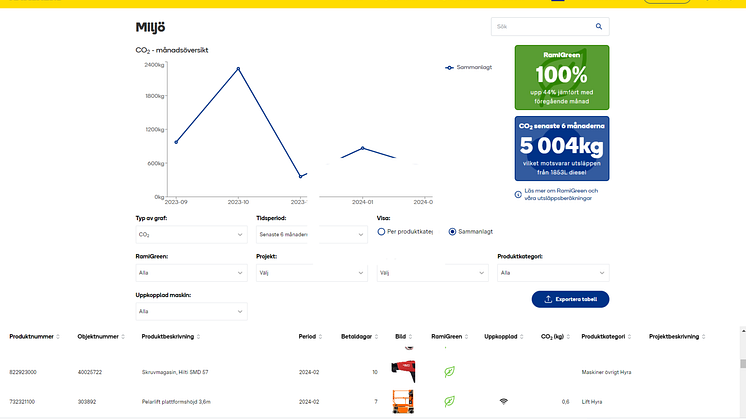The width and height of the screenshot is (746, 419).
Task: Click table vertical scrollbar thumb
Action: point(743,364)
